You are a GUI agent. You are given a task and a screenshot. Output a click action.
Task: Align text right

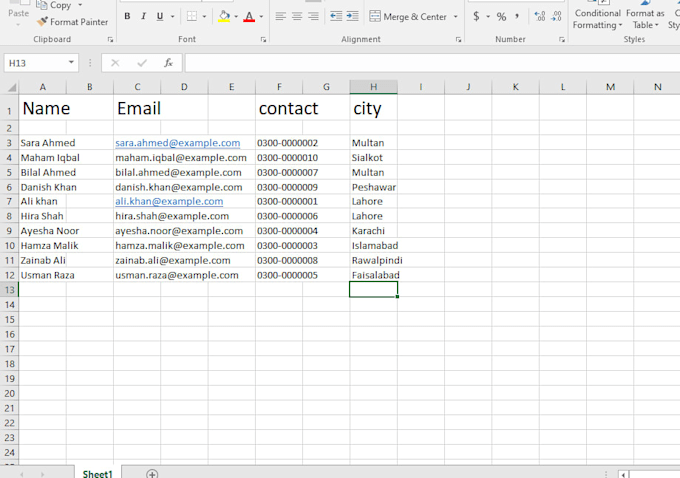click(x=314, y=16)
